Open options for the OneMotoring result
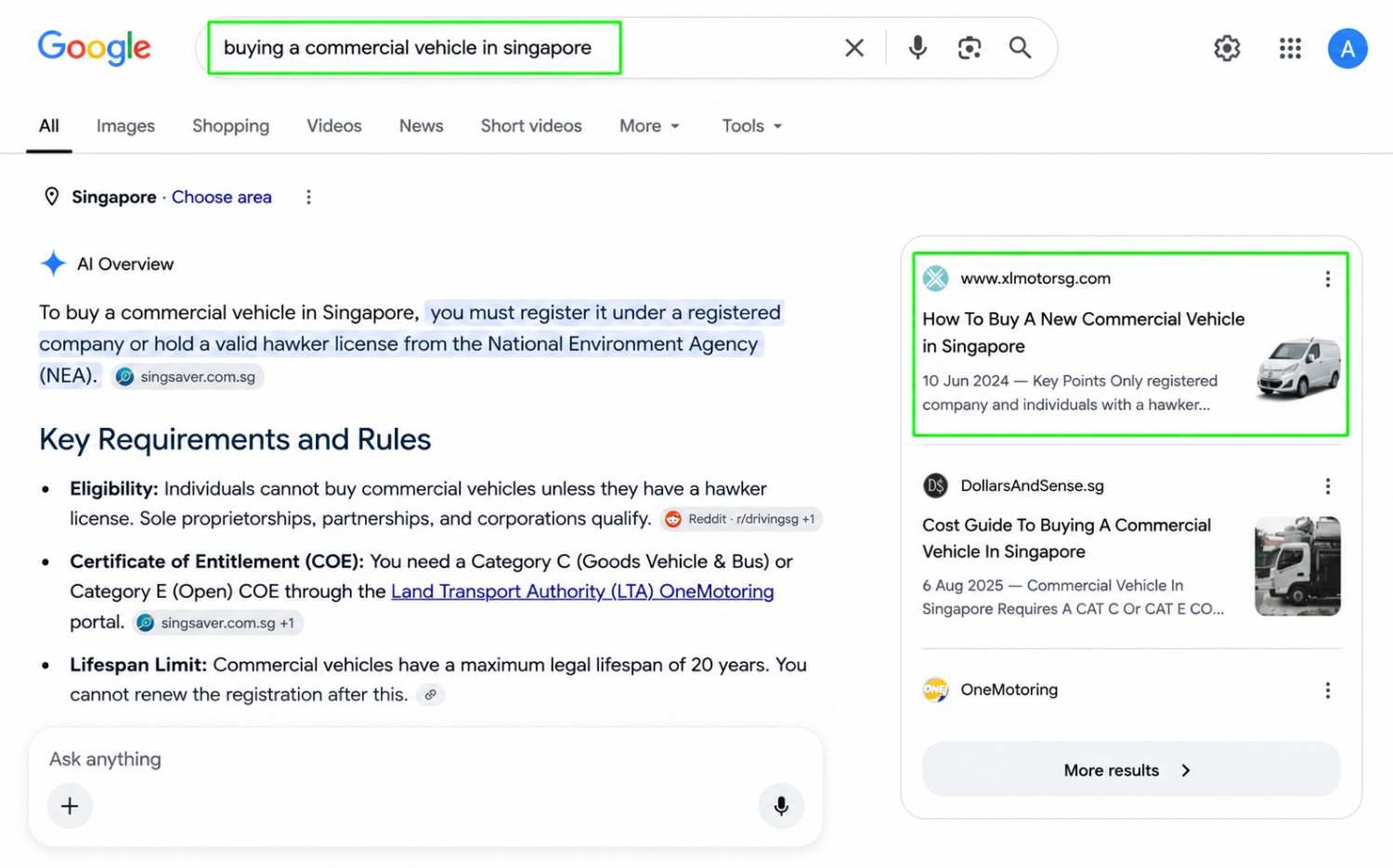Viewport: 1393px width, 868px height. [1327, 690]
